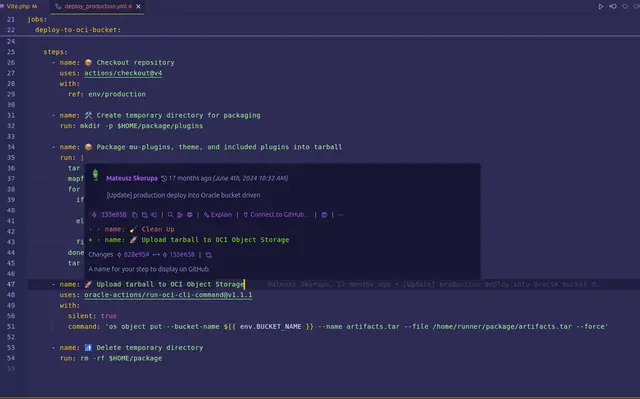Screen dimensions: 640x399
Task: Open changes with previous revision icon (left-arrow diamond)
Action: pos(613,7)
